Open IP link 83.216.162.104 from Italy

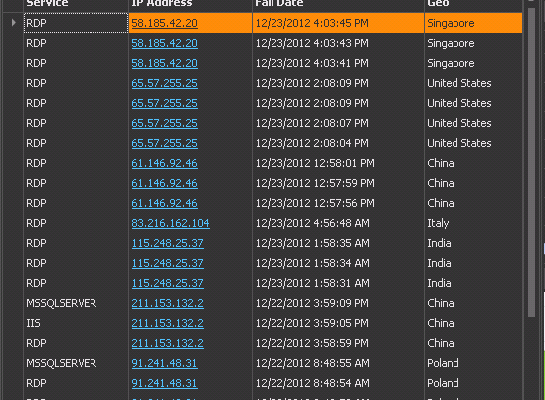click(x=170, y=223)
